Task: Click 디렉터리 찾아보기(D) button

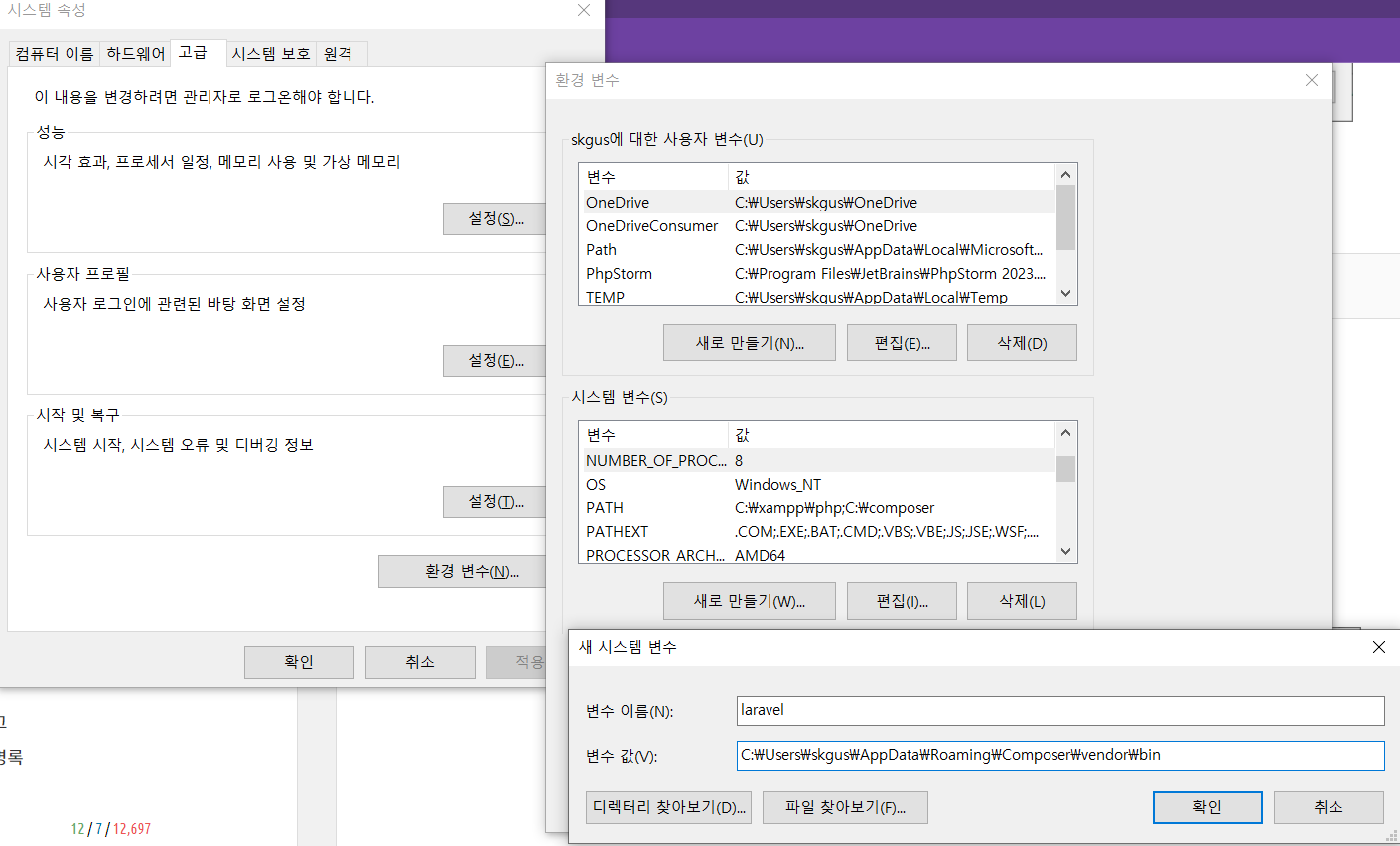Action: (668, 807)
